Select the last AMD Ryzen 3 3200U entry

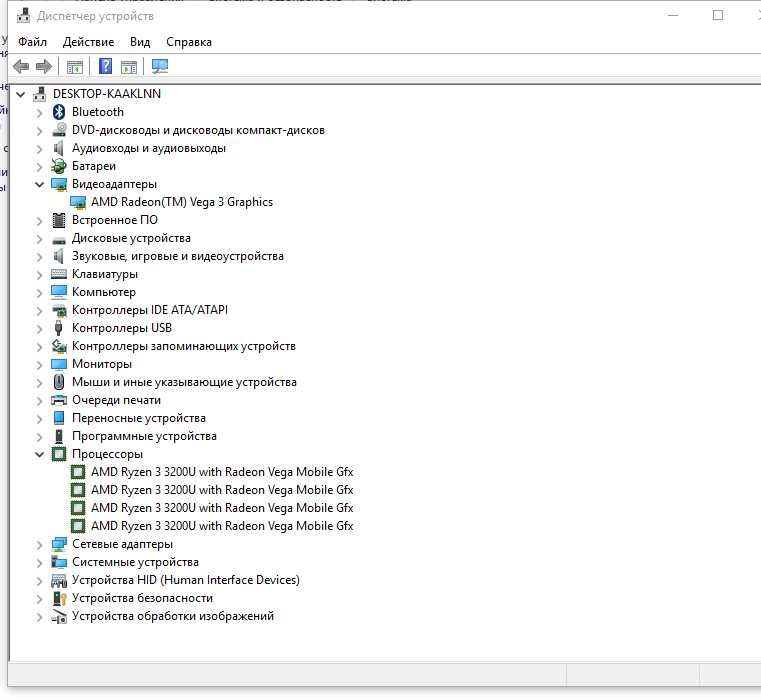pyautogui.click(x=222, y=526)
